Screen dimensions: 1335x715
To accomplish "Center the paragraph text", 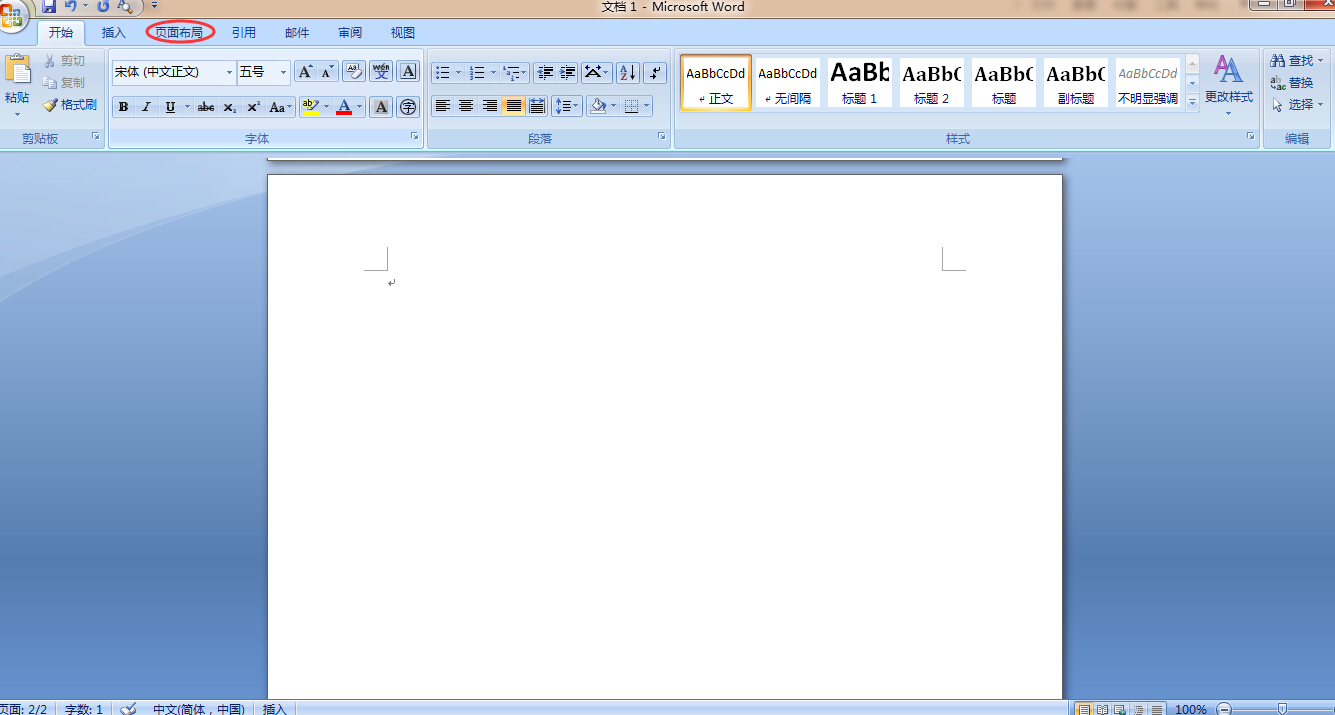I will pos(466,106).
